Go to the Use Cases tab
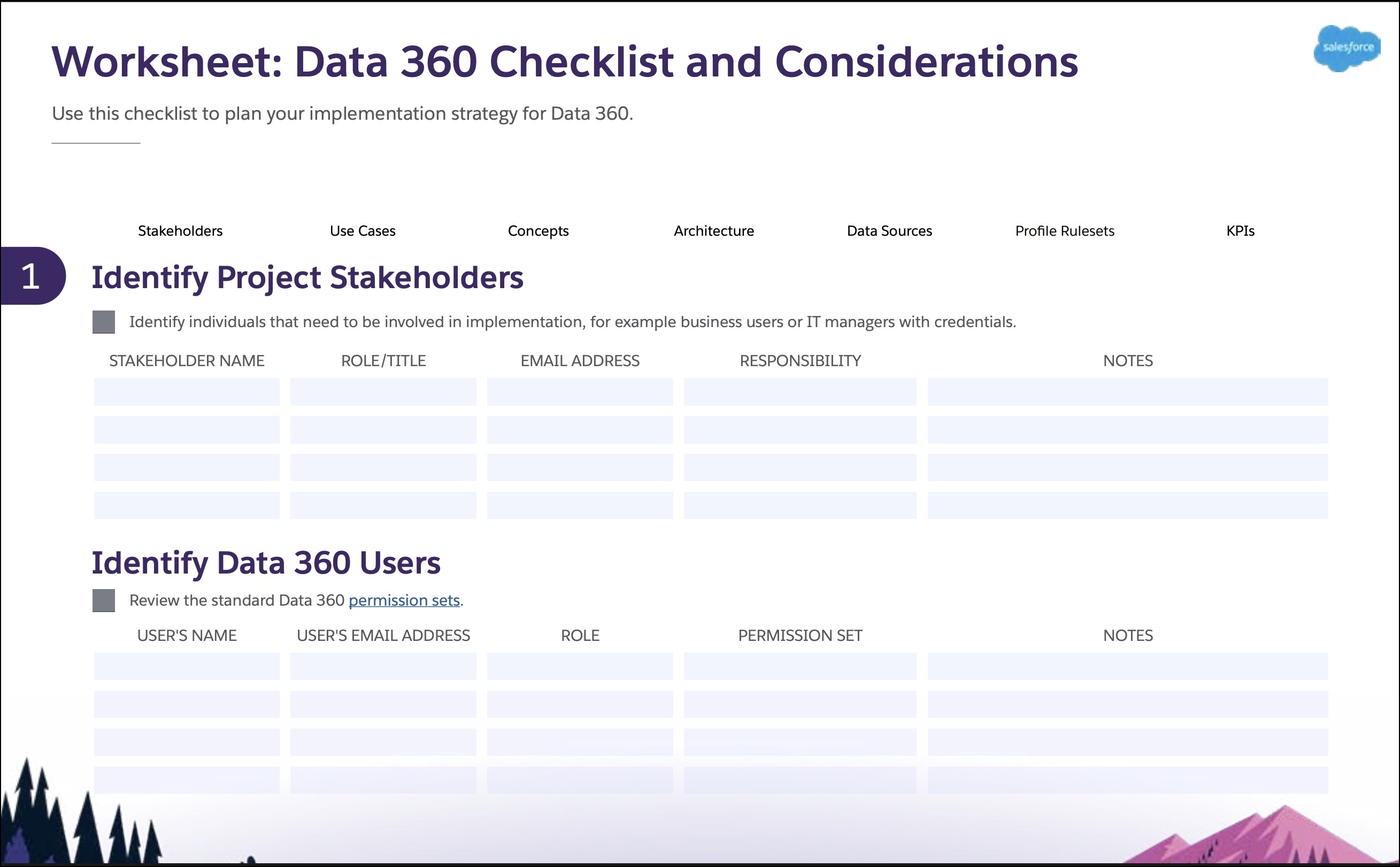Screen dimensions: 1400x867 [x=363, y=231]
